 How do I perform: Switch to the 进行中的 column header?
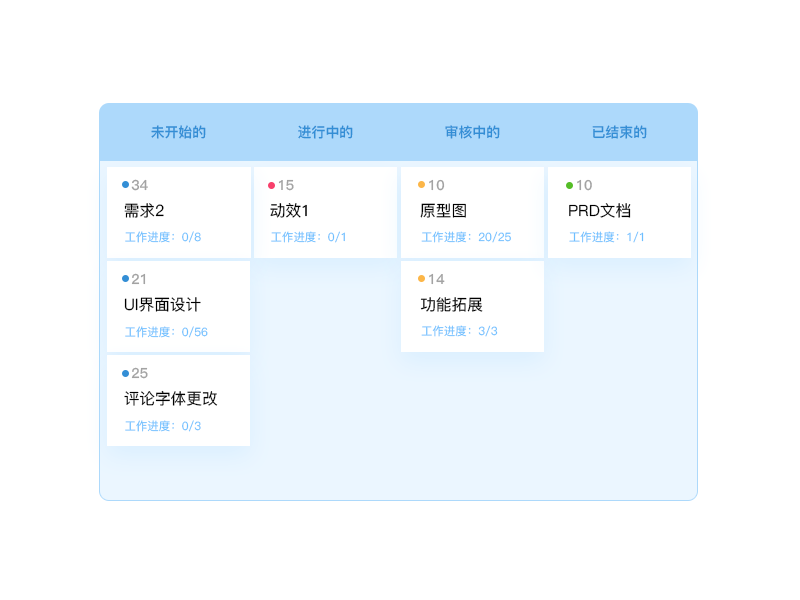click(325, 132)
